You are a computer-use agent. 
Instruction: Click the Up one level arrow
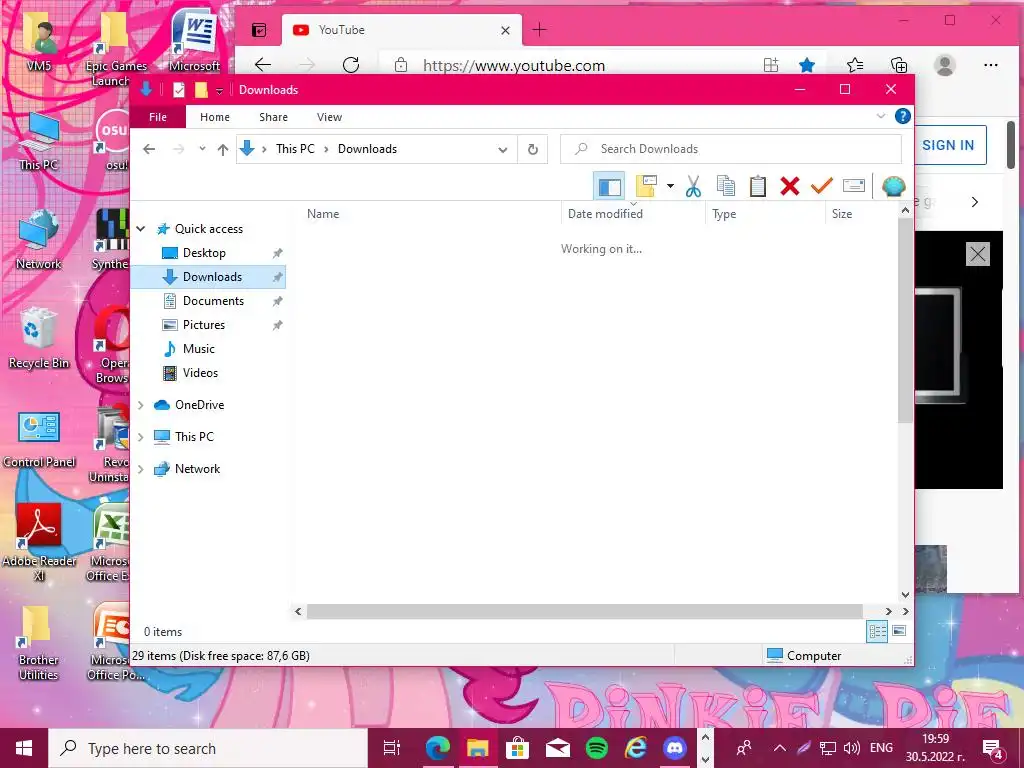point(223,150)
